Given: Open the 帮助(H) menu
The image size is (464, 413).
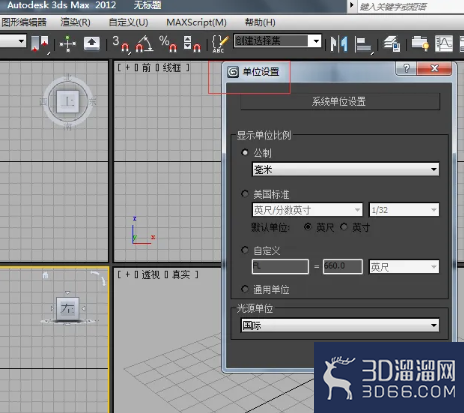Looking at the screenshot, I should coord(260,22).
